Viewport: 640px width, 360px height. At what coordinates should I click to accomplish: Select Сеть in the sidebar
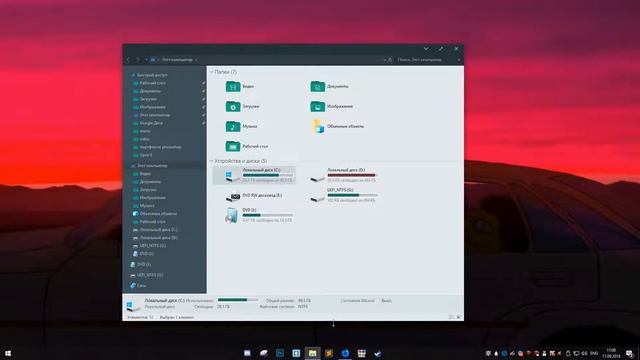(x=138, y=285)
